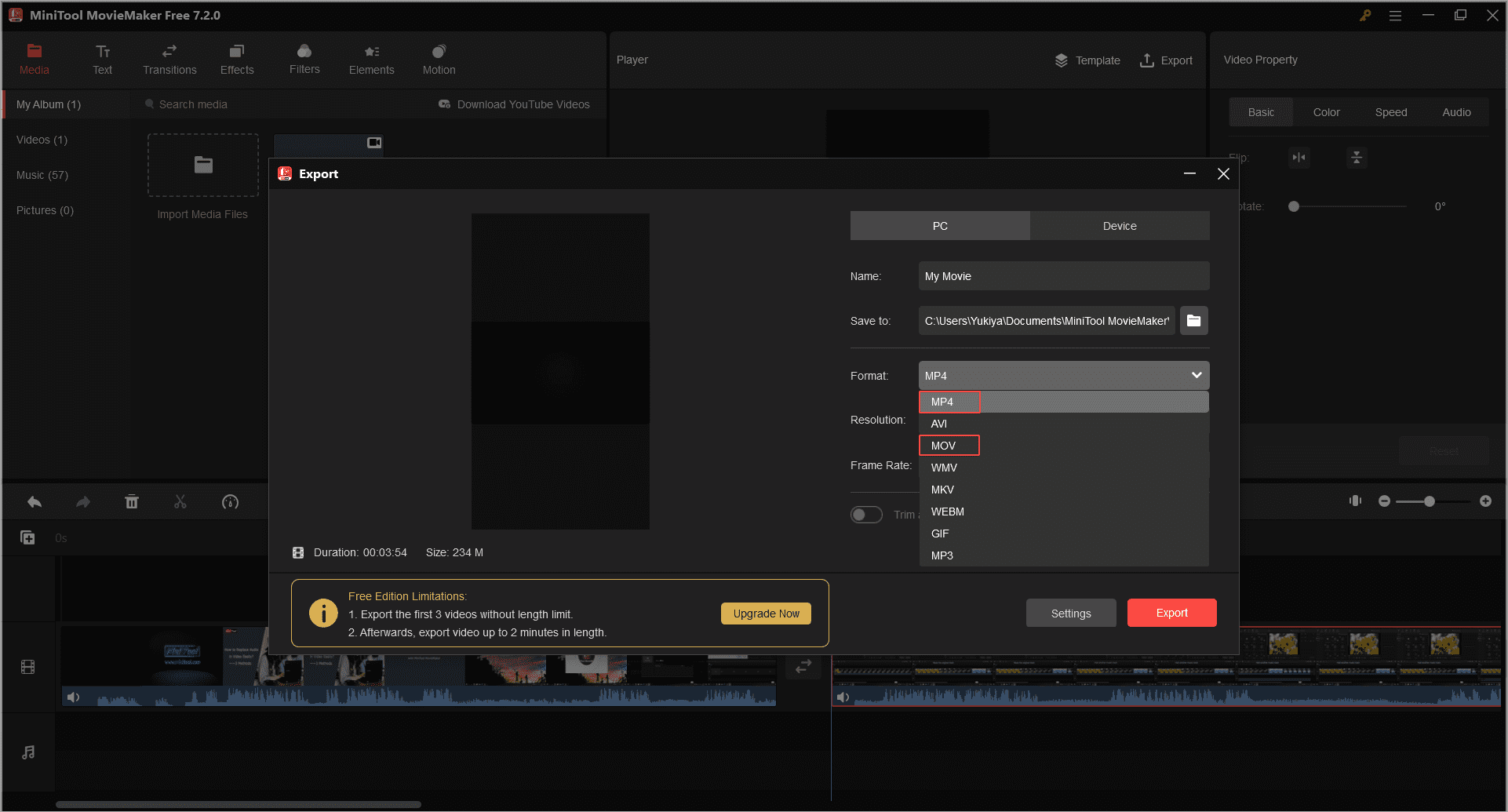Open export Settings

pos(1071,614)
